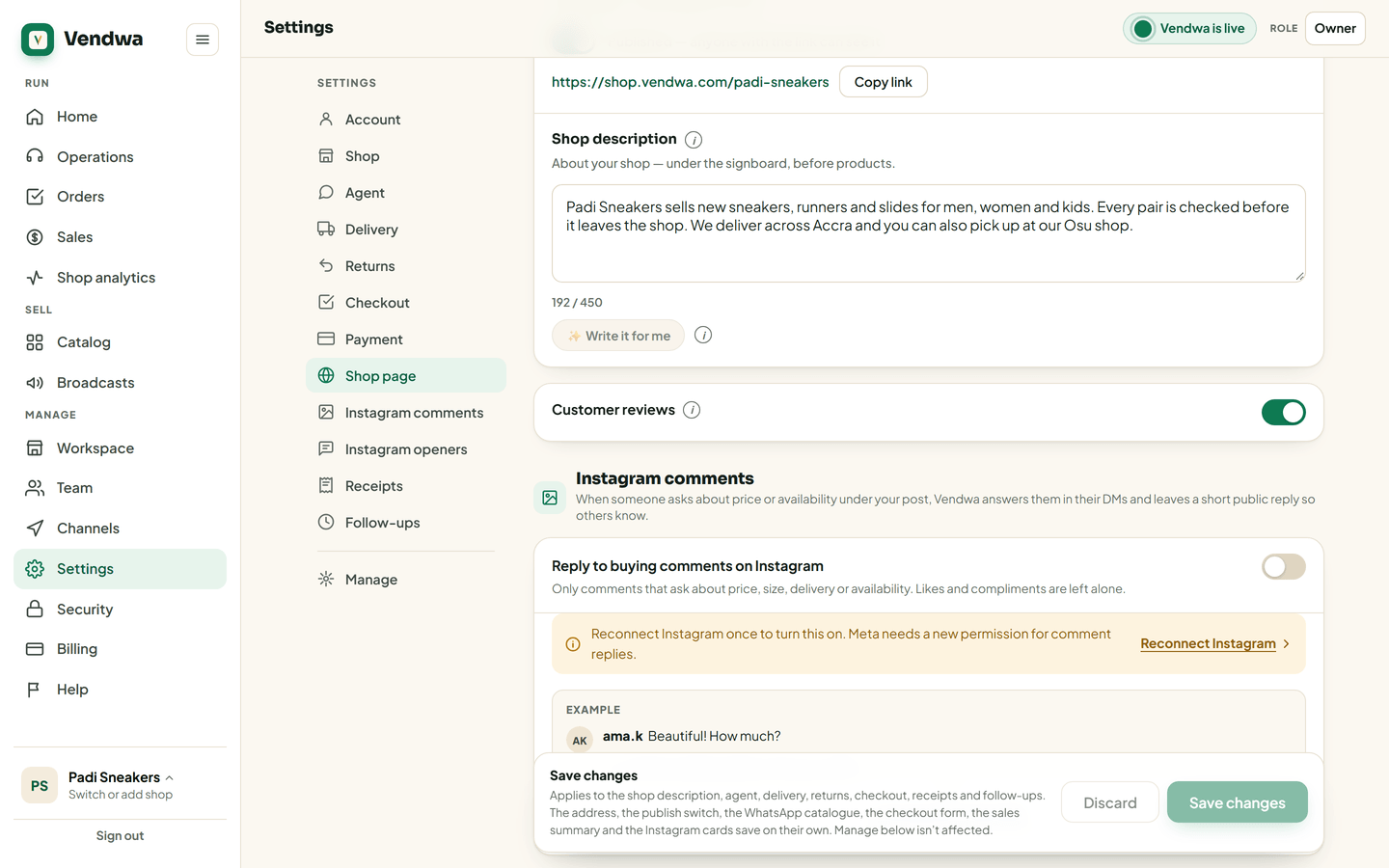
Task: Click the Catalog grid icon
Action: [35, 342]
